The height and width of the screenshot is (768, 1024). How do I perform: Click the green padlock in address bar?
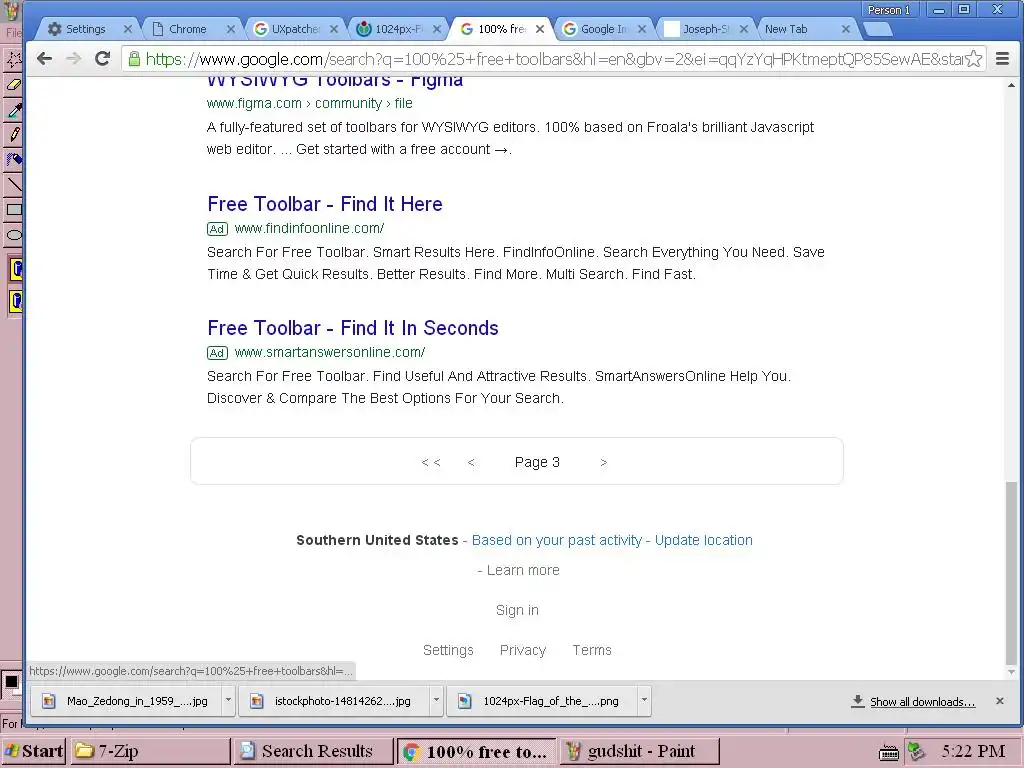134,59
